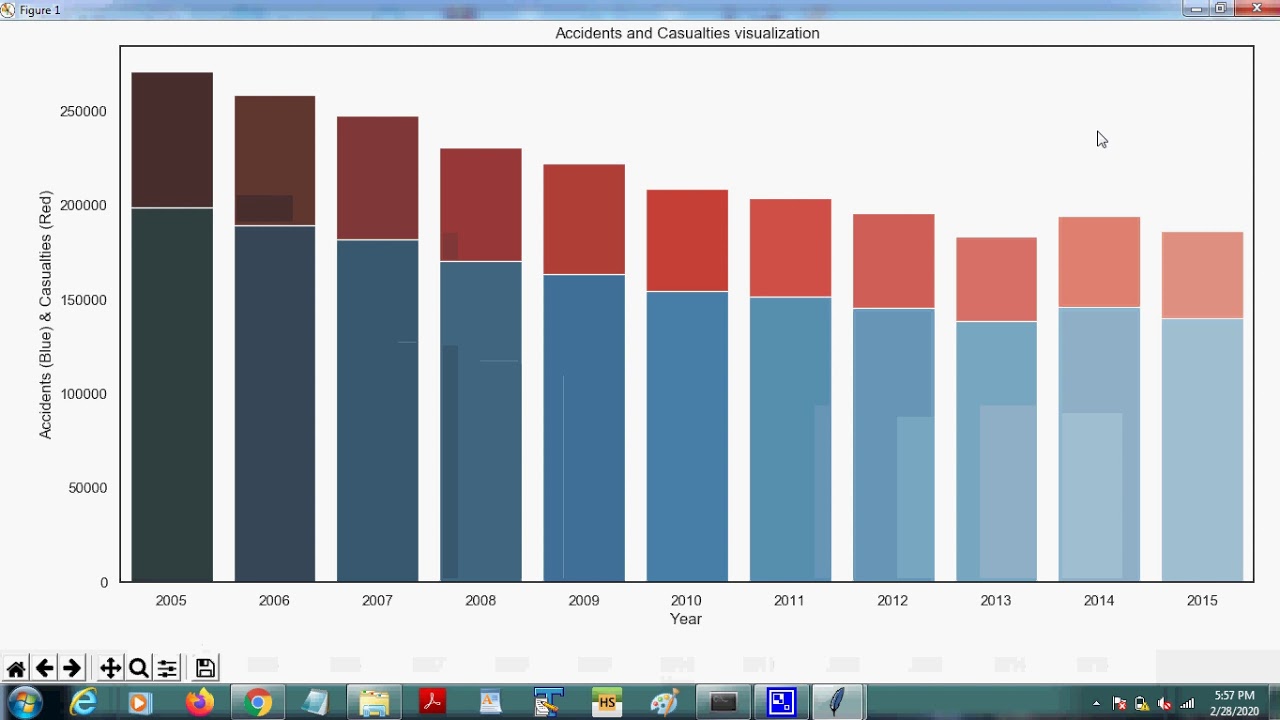Click the blue accidents bar for 2010
This screenshot has width=1280, height=720.
tap(687, 437)
